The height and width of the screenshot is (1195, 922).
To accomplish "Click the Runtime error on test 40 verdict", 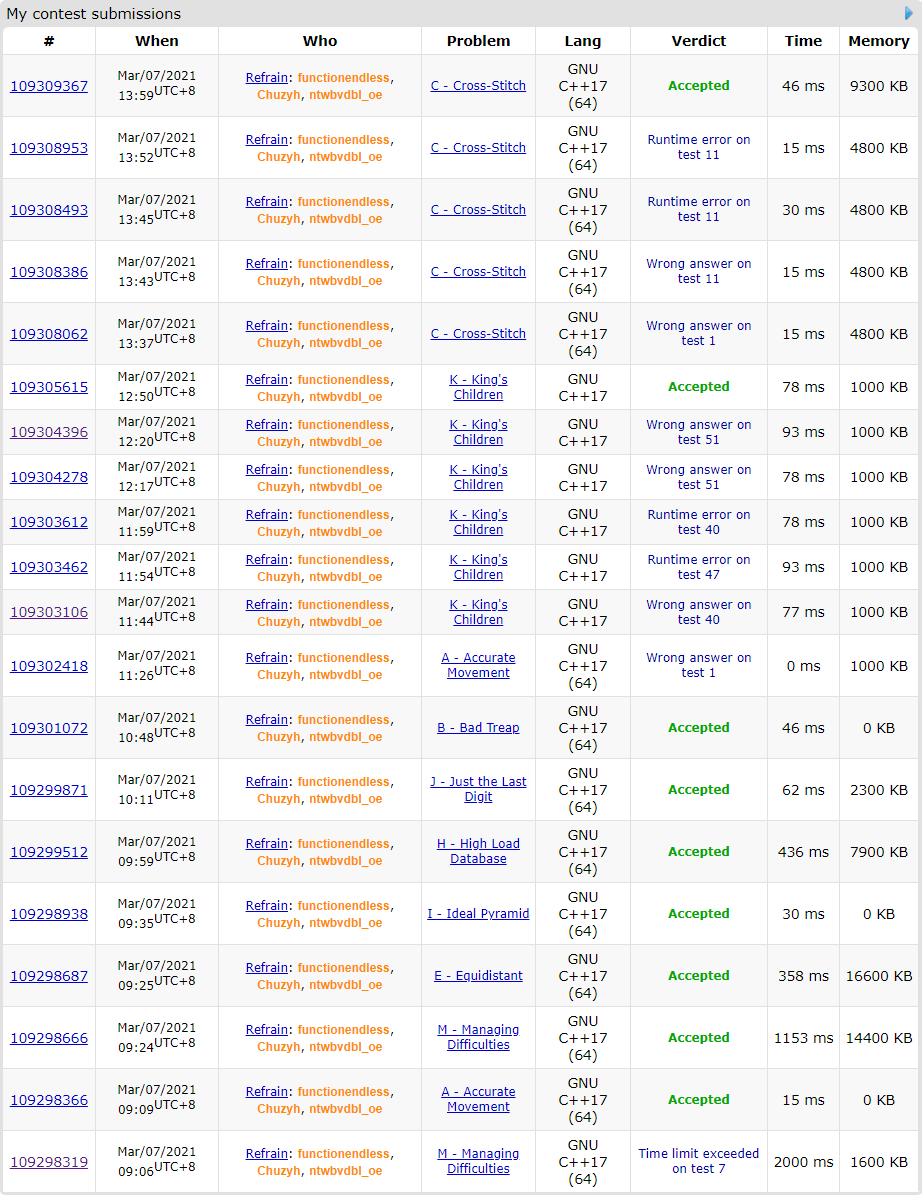I will 698,522.
